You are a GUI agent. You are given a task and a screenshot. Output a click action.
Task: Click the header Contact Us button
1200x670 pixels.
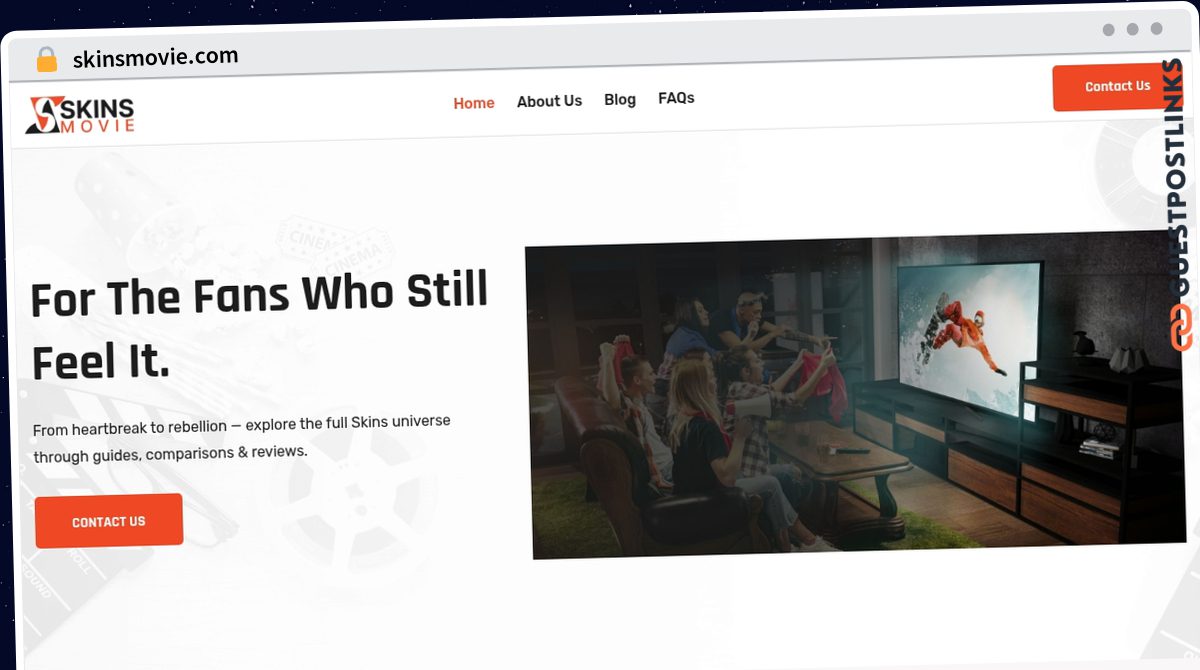1117,87
